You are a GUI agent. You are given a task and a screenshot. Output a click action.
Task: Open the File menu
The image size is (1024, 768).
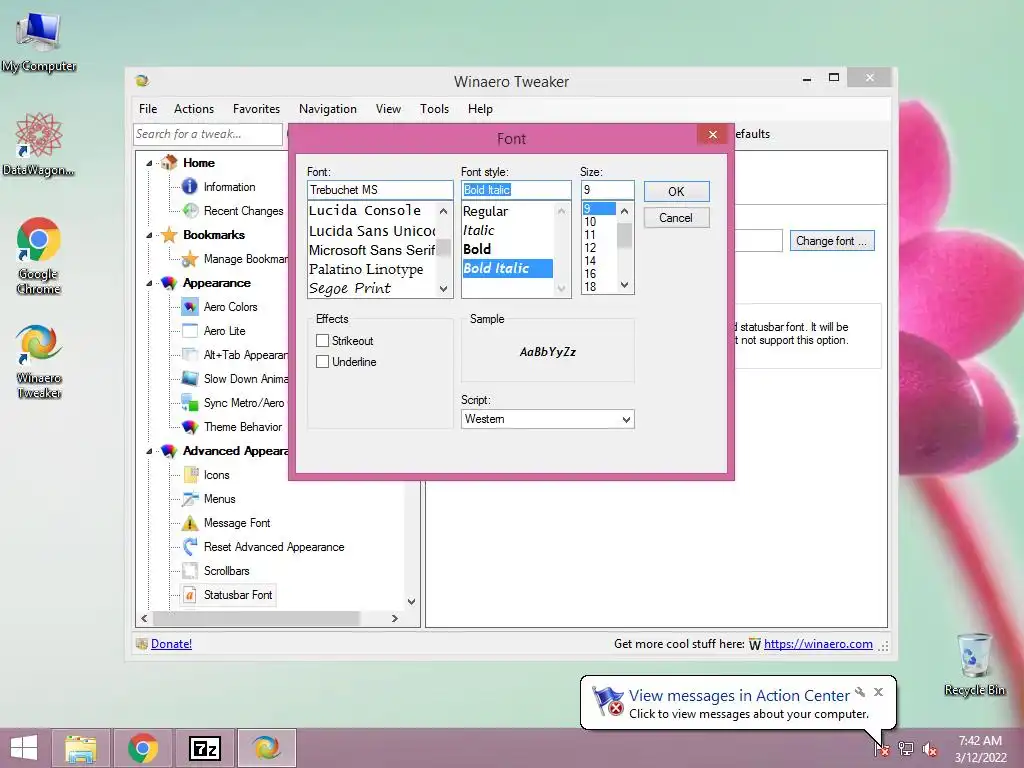[148, 109]
